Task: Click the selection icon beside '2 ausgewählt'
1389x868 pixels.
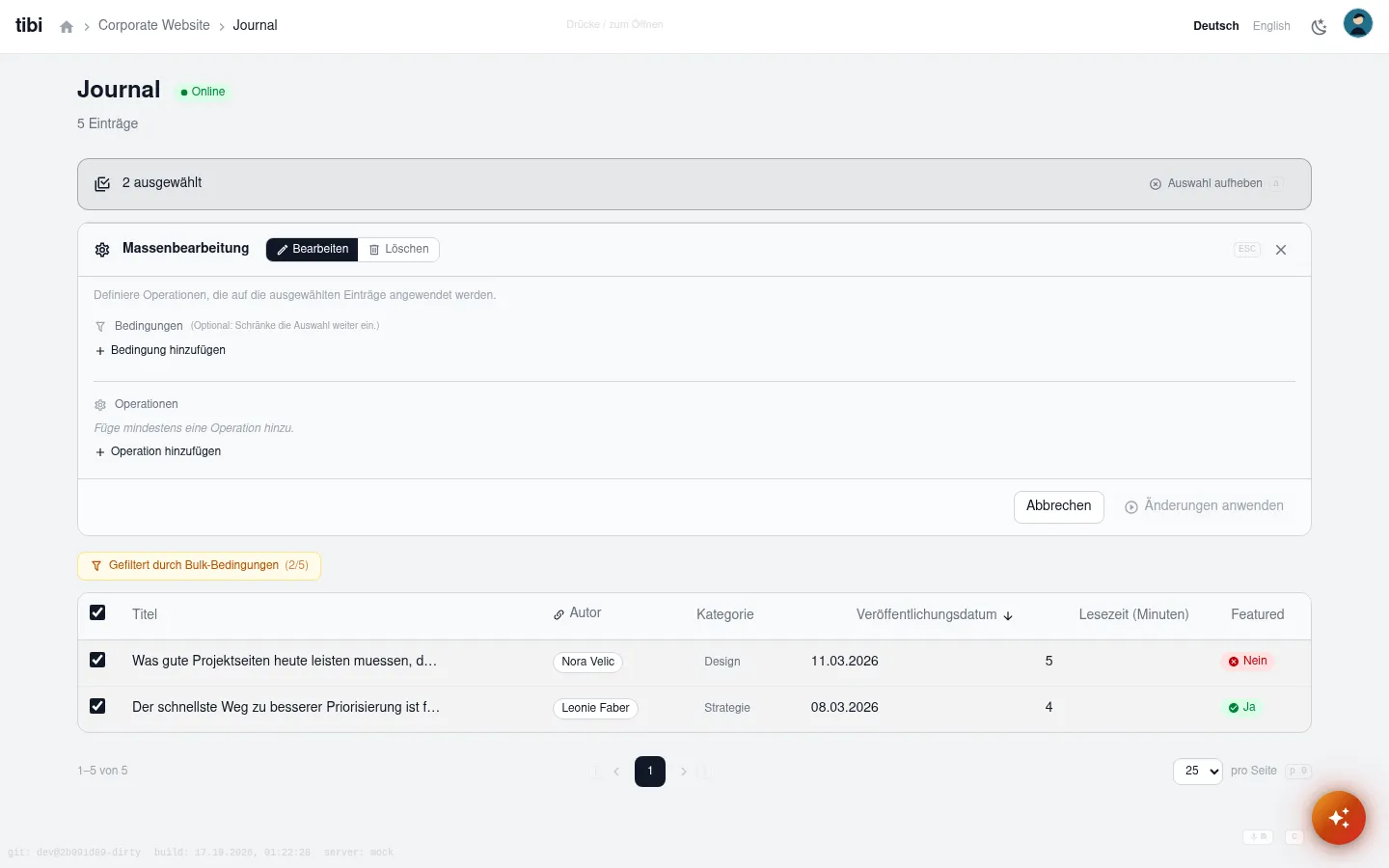Action: coord(102,184)
